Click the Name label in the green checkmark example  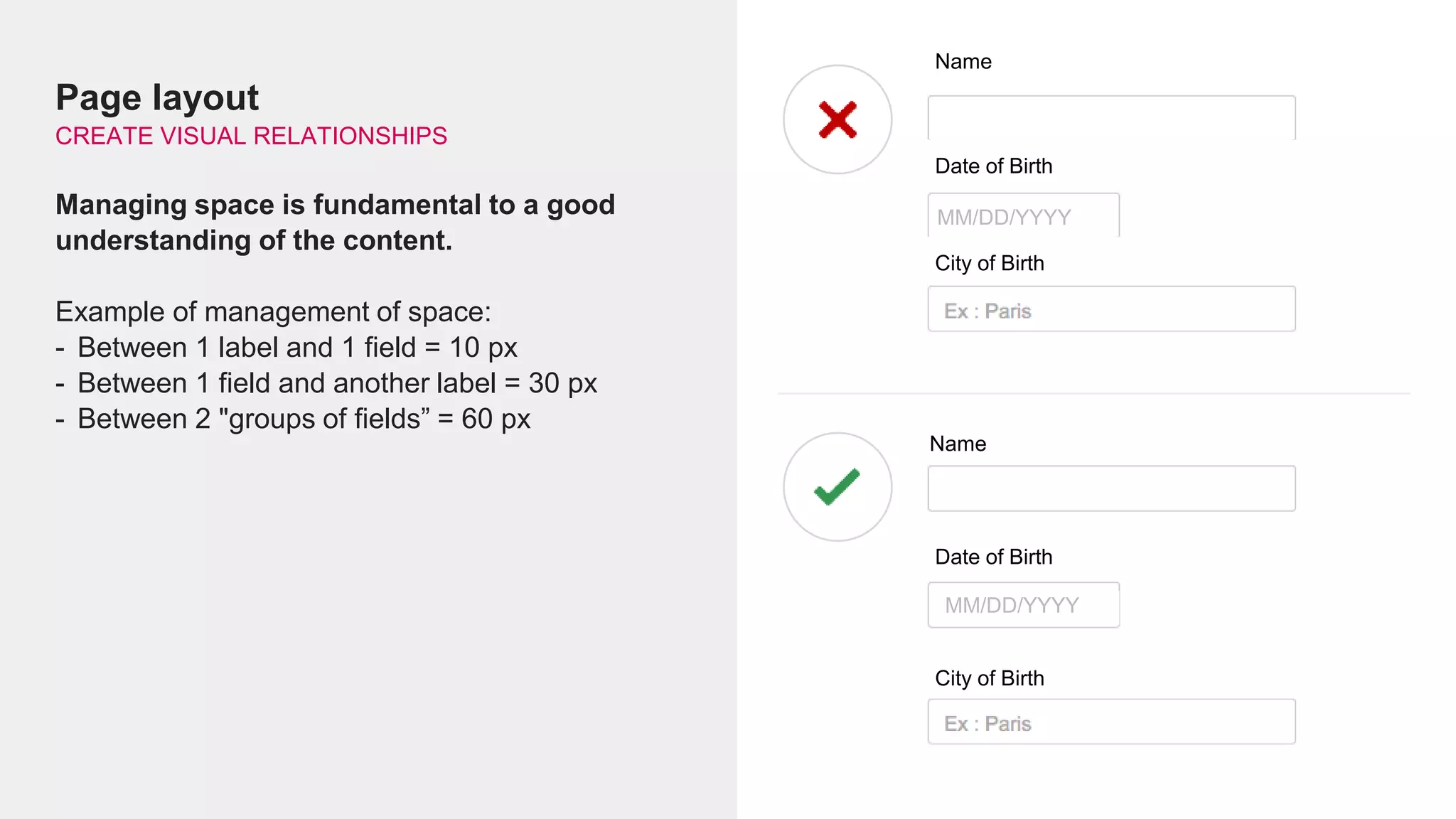[958, 444]
